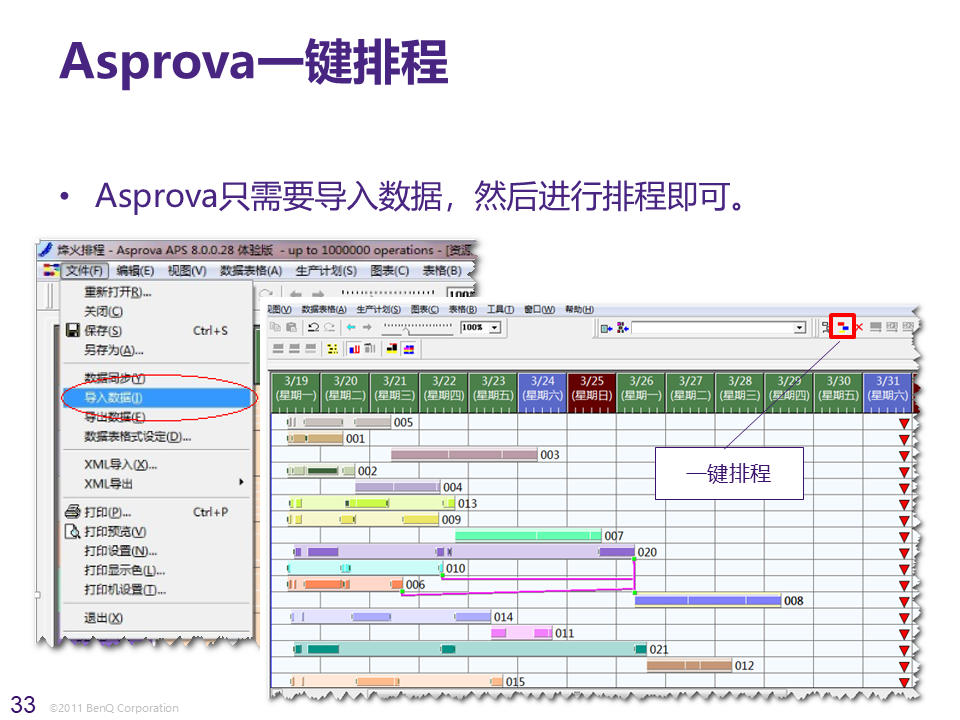Click the gray bar chart icon beside blue-red one

pos(370,349)
